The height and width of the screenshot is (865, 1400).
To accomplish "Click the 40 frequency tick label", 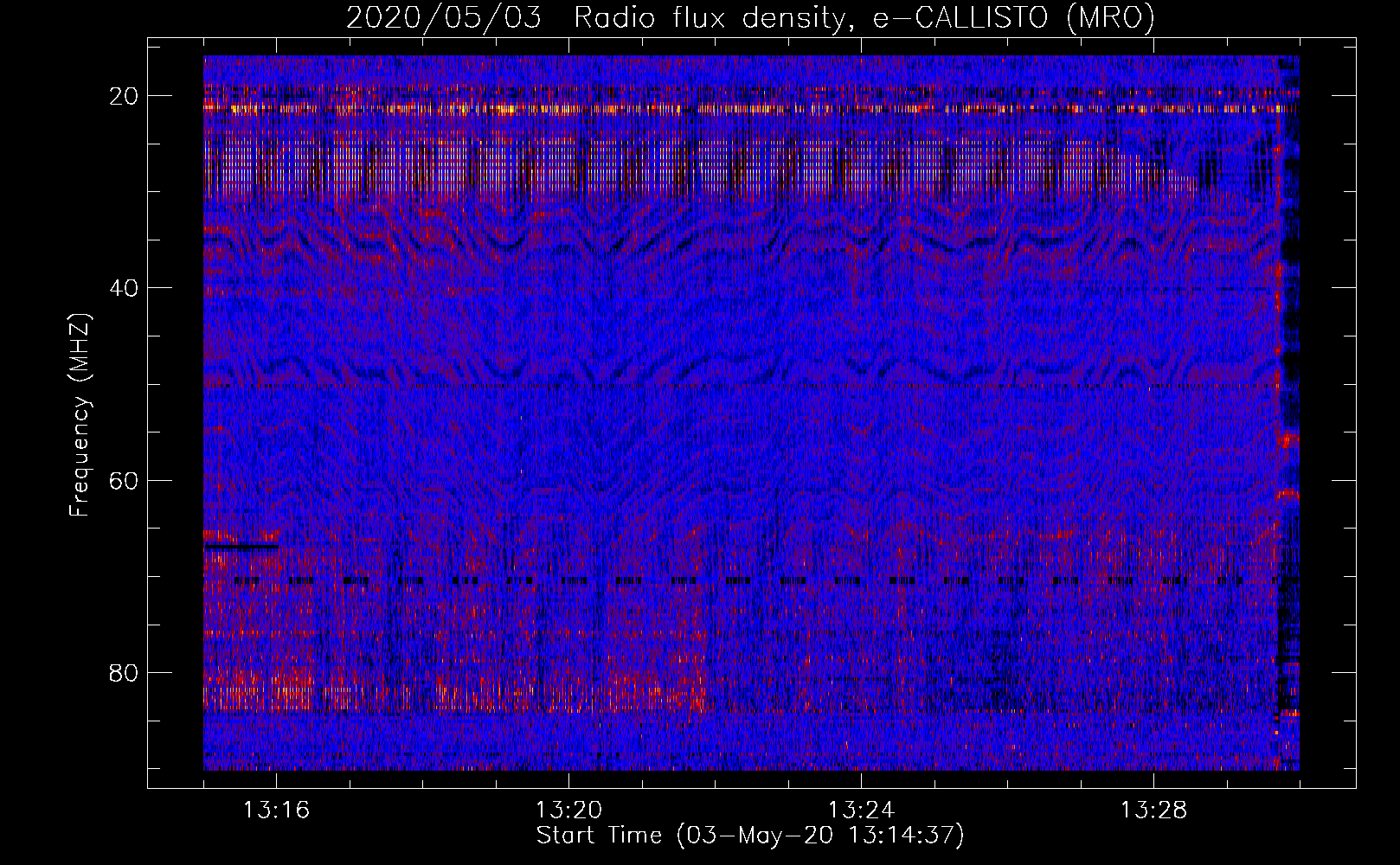I will tap(124, 288).
